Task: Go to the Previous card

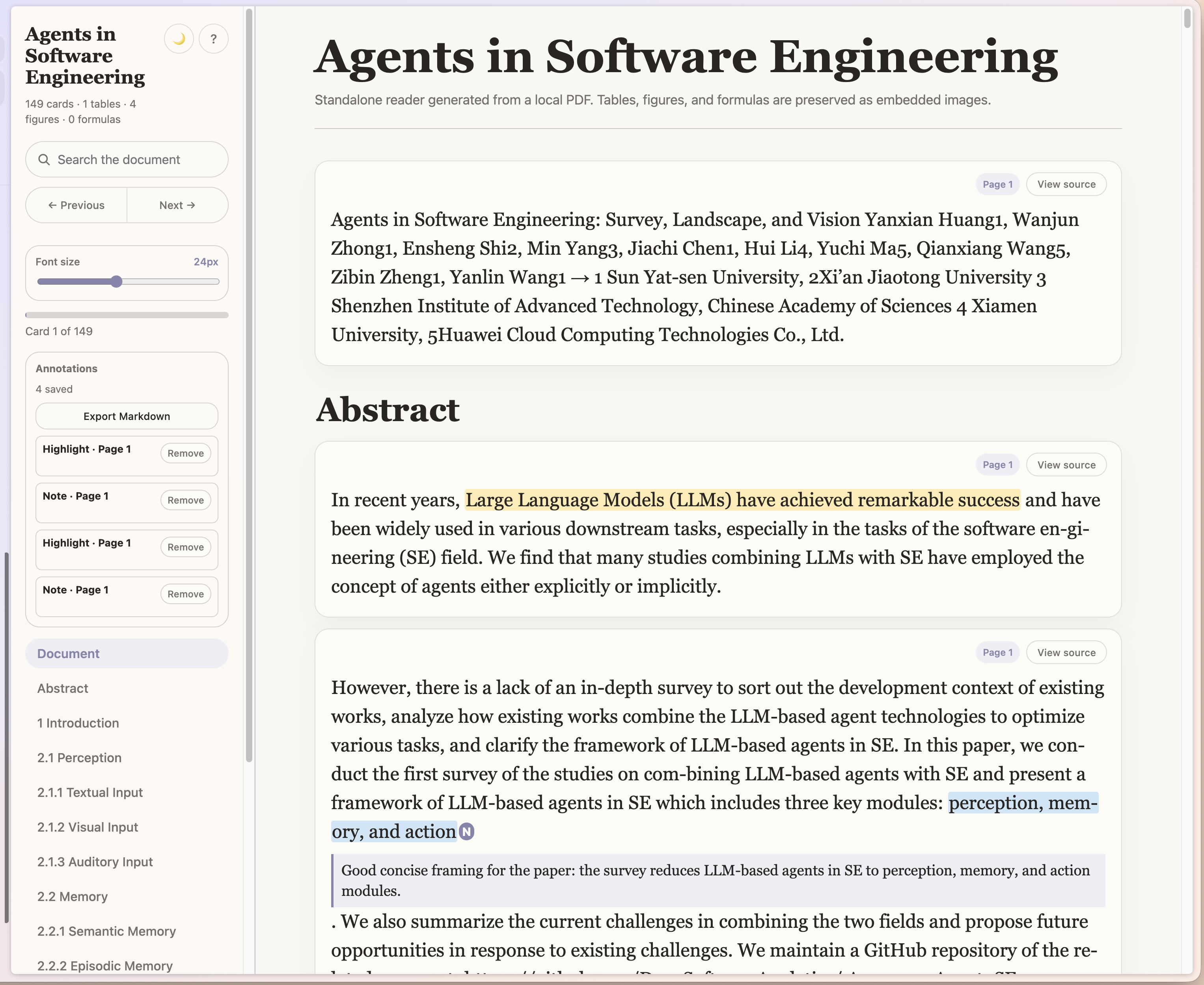Action: 76,205
